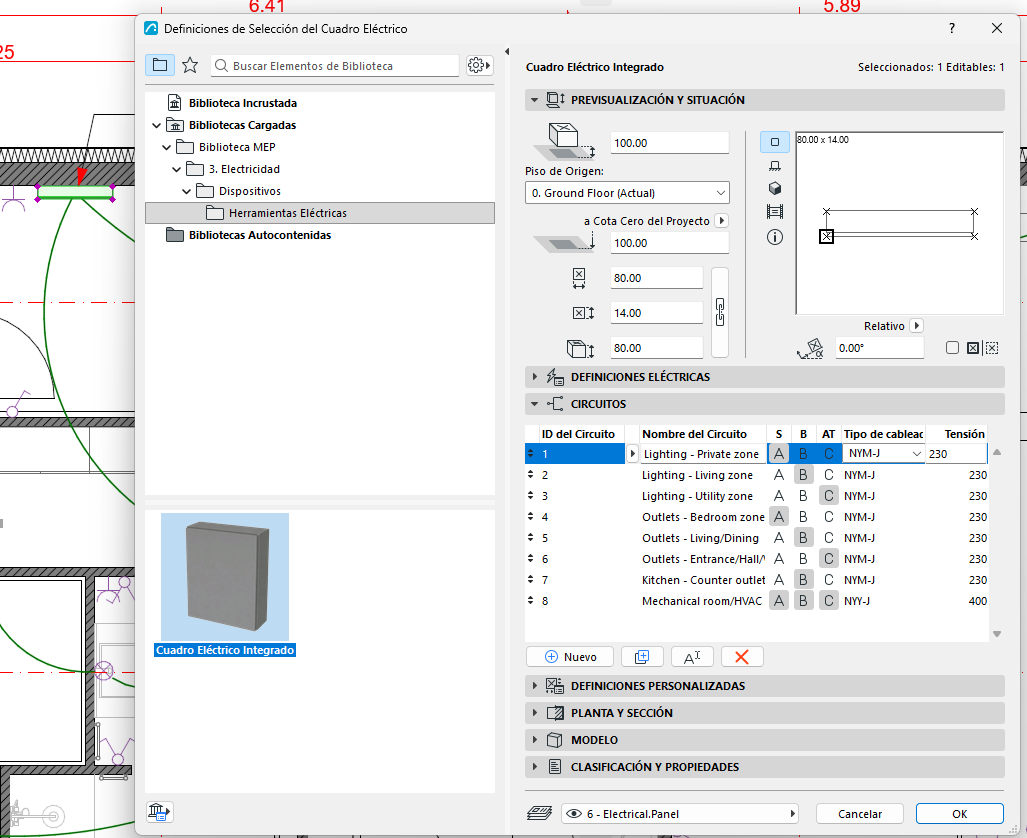This screenshot has height=838, width=1027.
Task: Toggle phase C for Mechanical room/HVAC
Action: [829, 601]
